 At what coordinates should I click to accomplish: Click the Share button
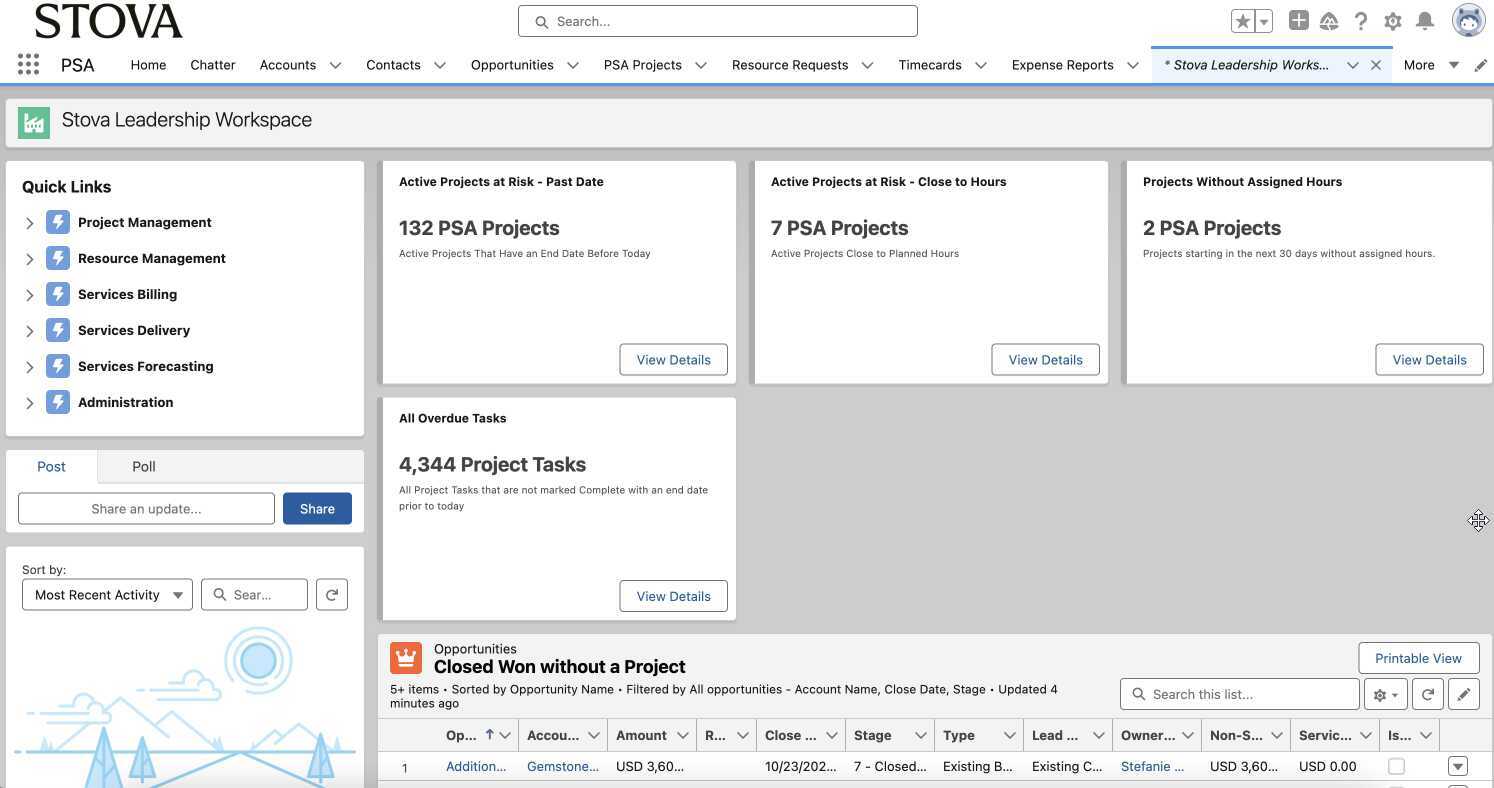(317, 508)
